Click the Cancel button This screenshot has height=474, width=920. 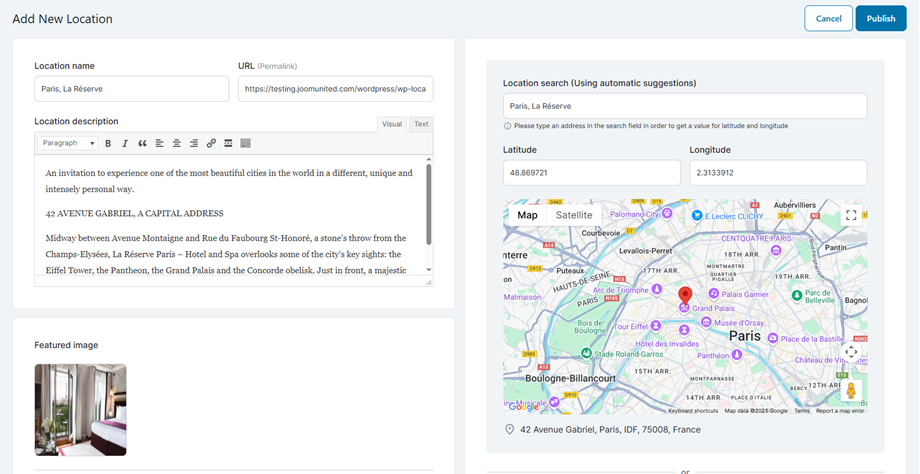pos(828,18)
